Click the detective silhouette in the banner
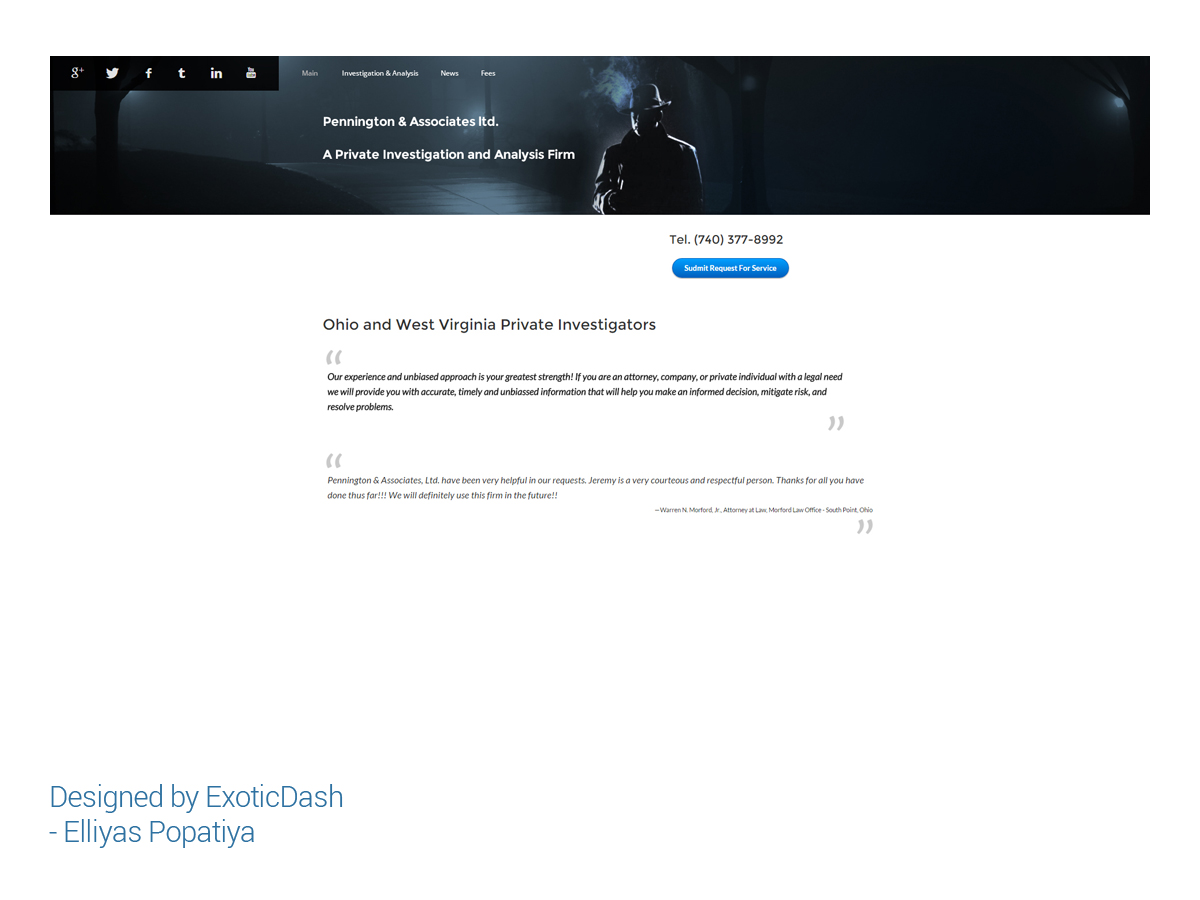The height and width of the screenshot is (900, 1200). 647,150
